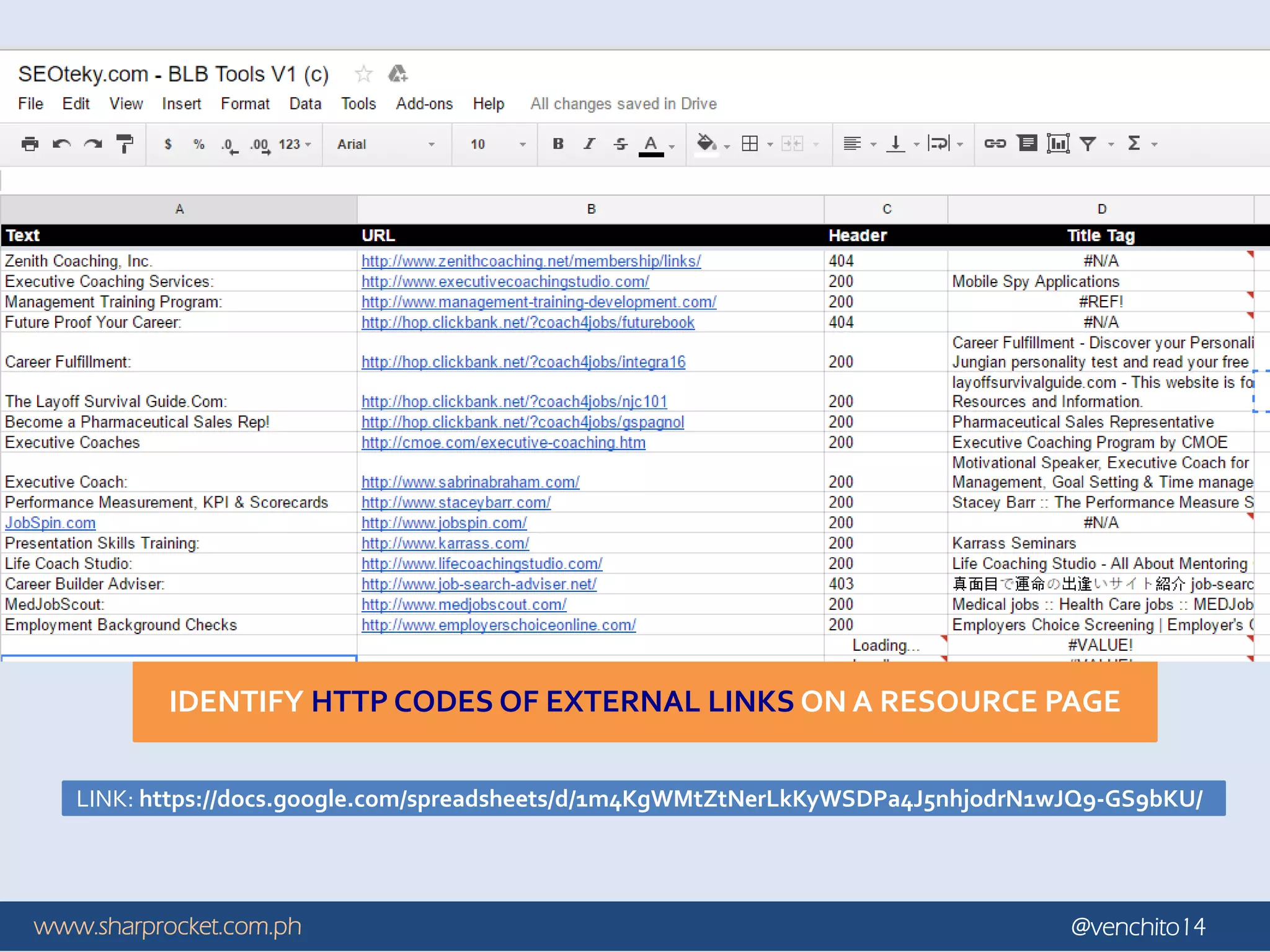The width and height of the screenshot is (1270, 952).
Task: Click the document title SEOteky.com
Action: click(x=173, y=74)
